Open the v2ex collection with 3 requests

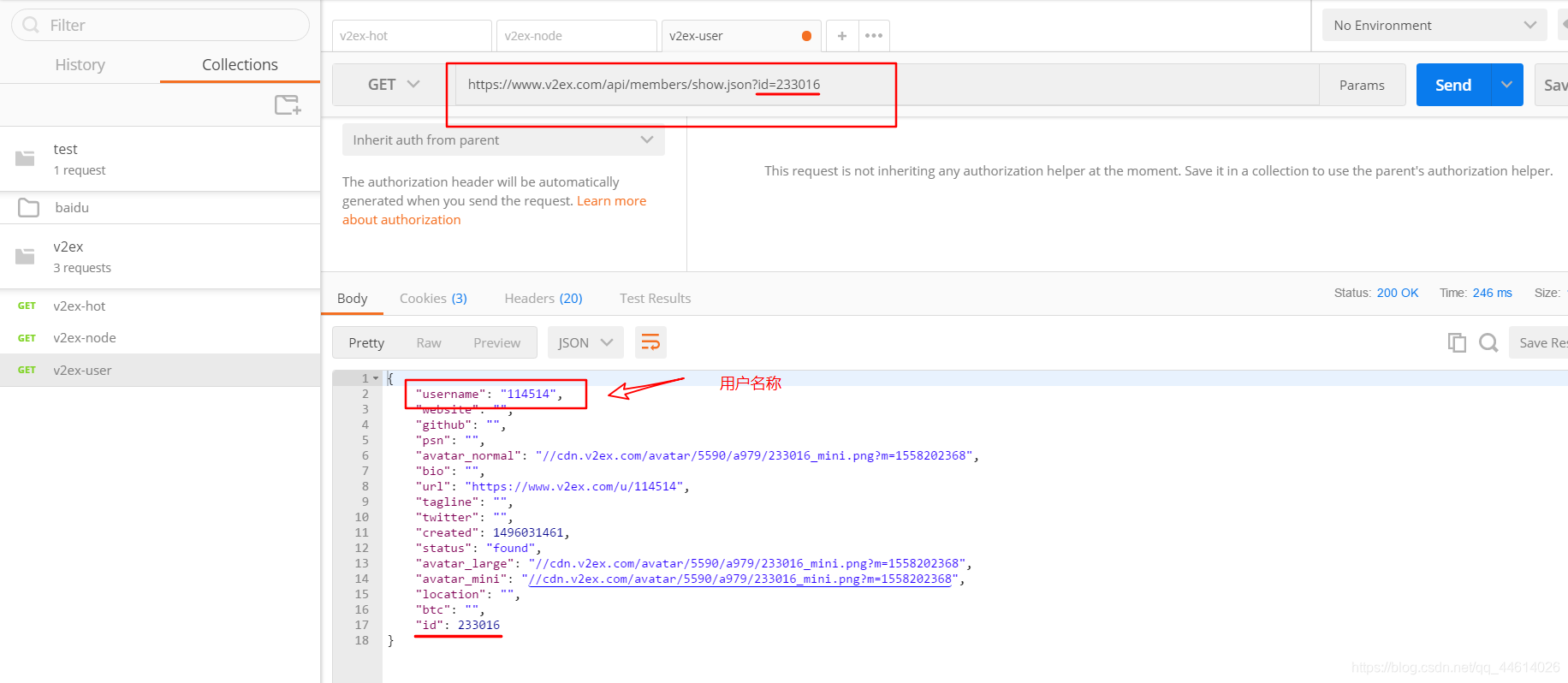(x=160, y=257)
